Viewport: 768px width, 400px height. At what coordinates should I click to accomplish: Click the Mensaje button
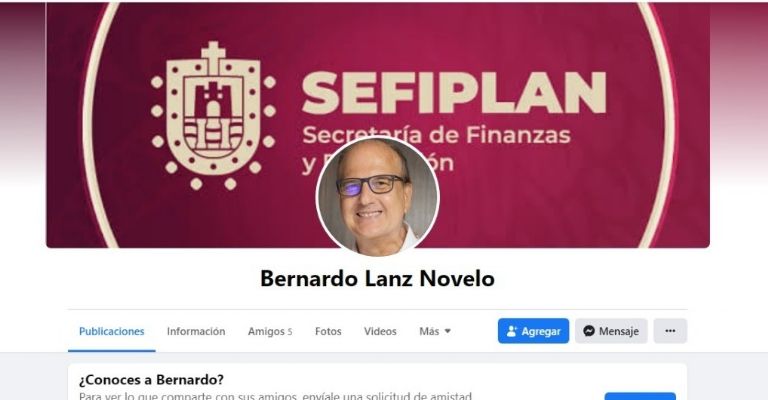611,331
